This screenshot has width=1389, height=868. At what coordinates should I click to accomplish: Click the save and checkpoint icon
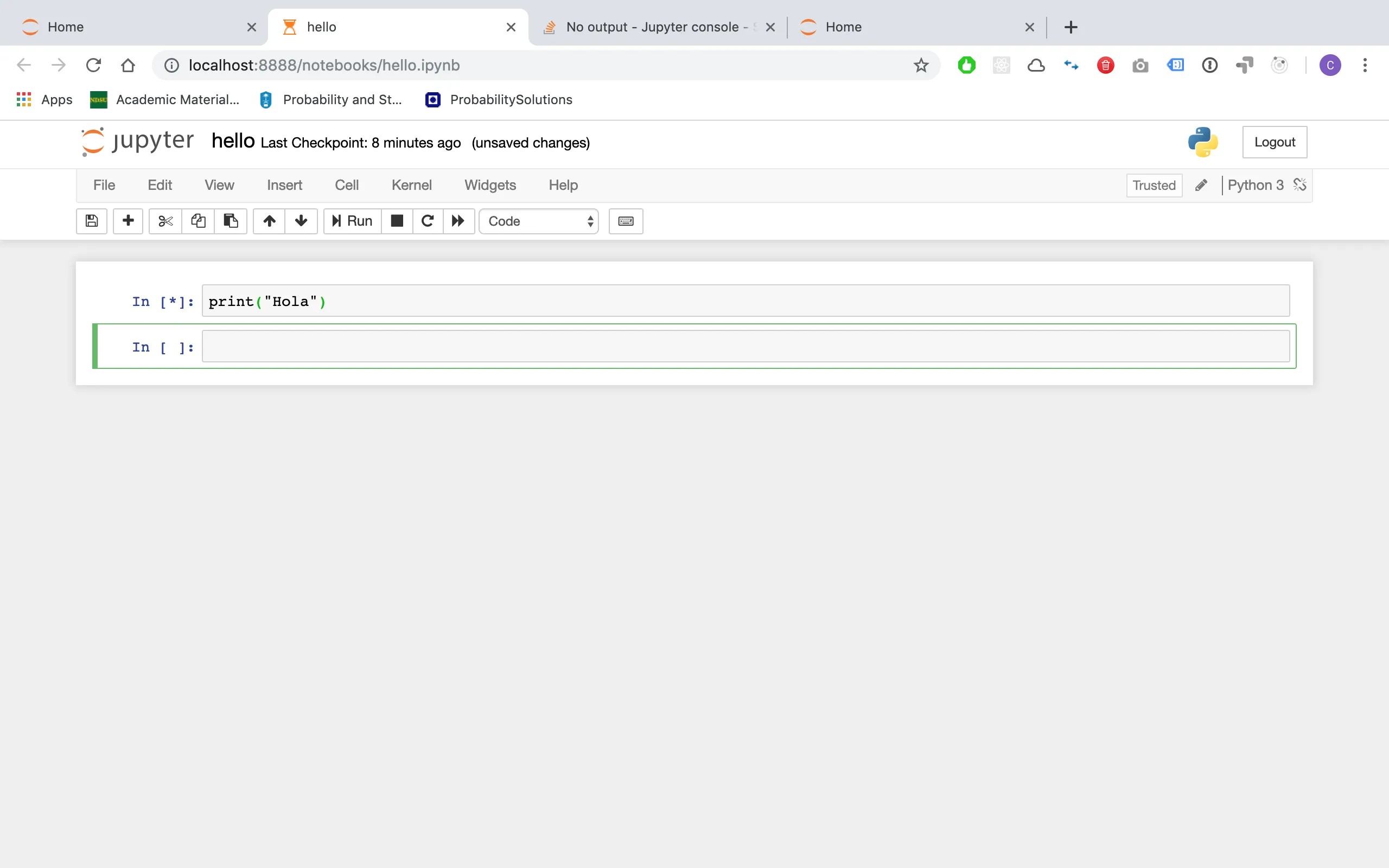pyautogui.click(x=92, y=221)
